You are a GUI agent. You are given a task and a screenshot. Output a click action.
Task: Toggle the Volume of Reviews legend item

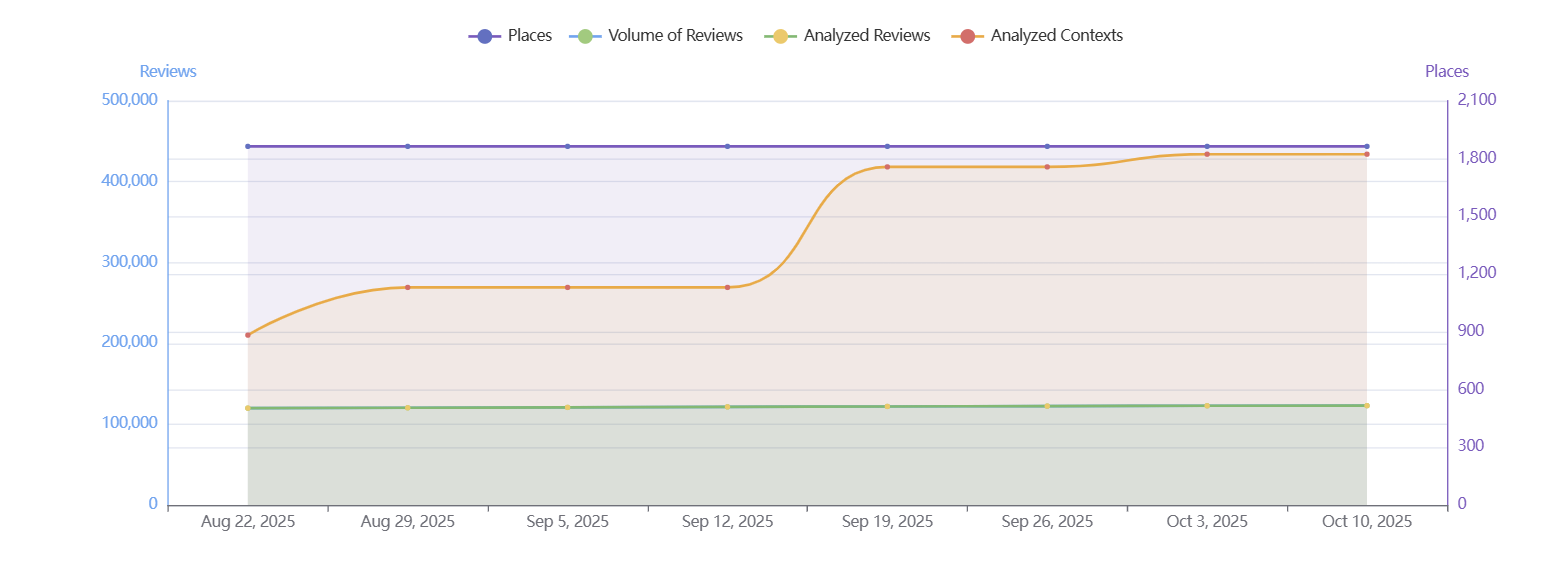coord(656,36)
